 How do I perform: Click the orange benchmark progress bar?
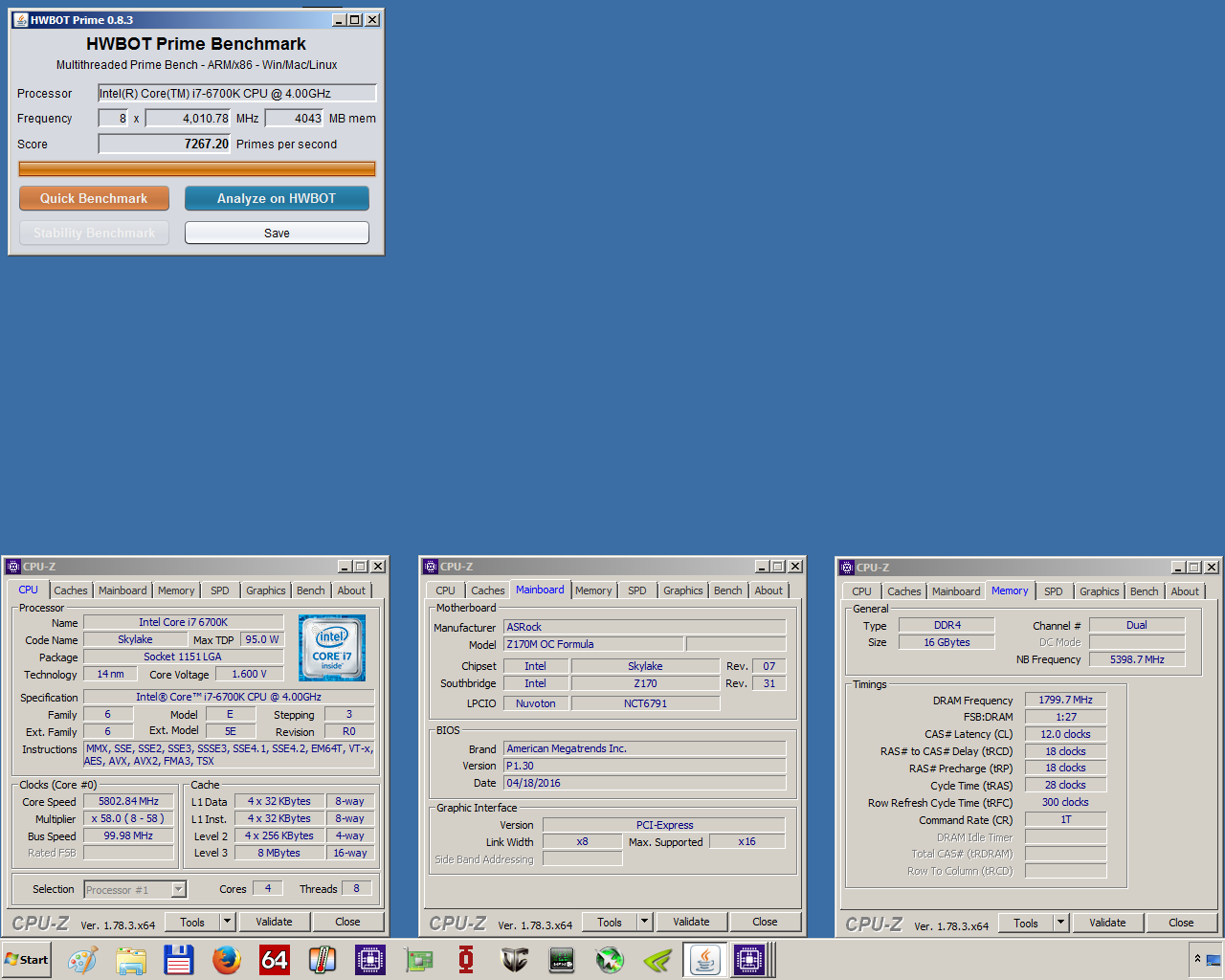197,169
